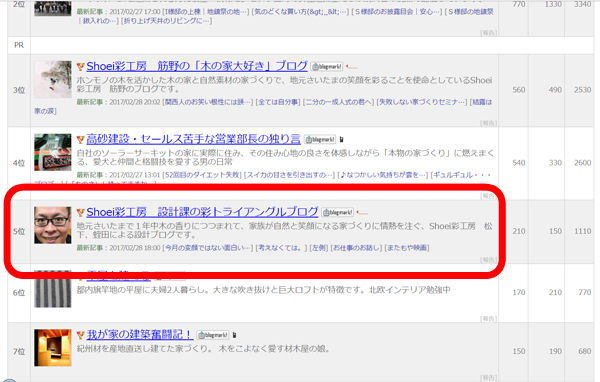
Task: Click the 6位 rank cell
Action: [x=19, y=293]
